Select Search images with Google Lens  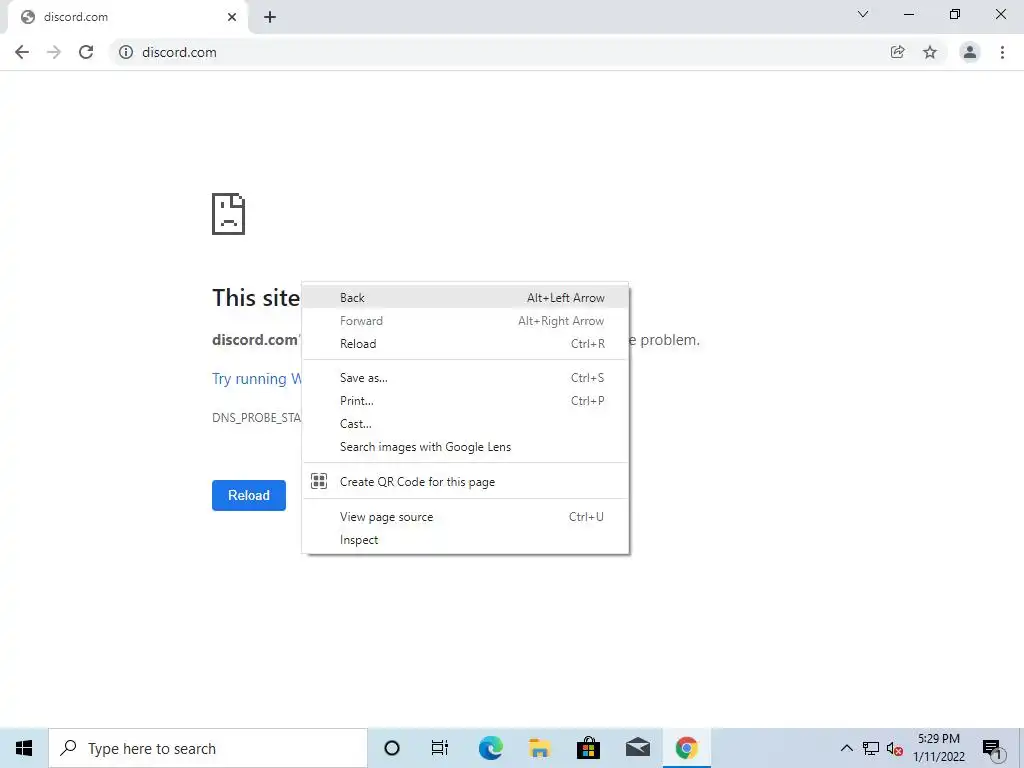point(465,447)
